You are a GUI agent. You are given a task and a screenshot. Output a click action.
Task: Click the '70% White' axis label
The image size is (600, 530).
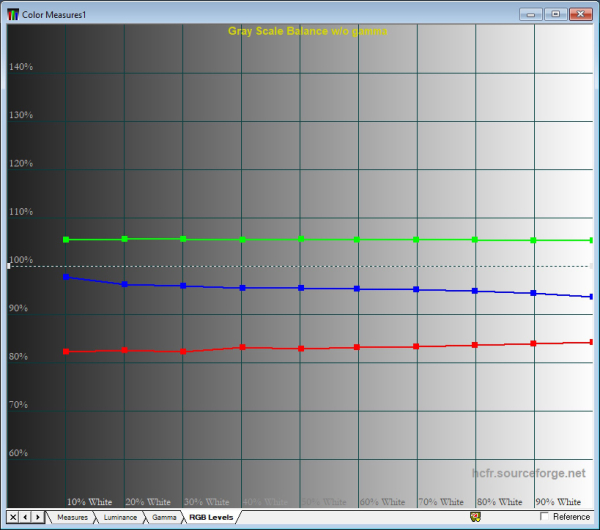pos(441,502)
